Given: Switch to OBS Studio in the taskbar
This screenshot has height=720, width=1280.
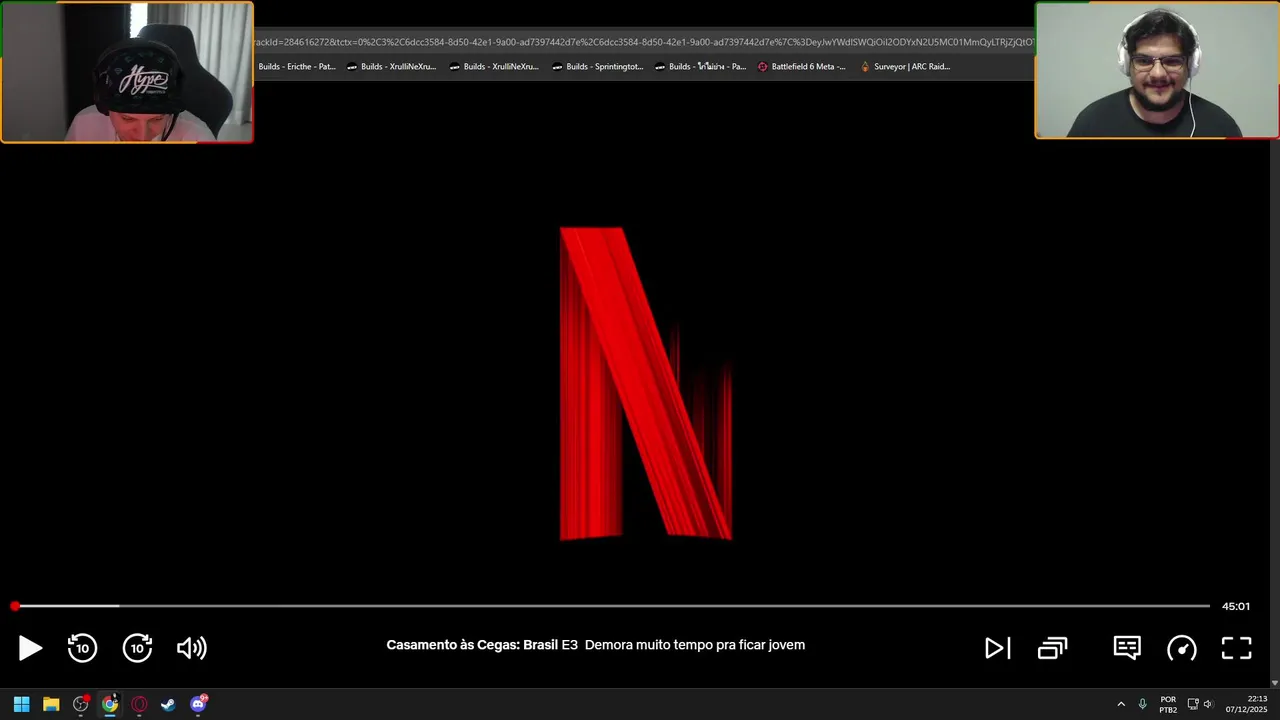Looking at the screenshot, I should [81, 704].
